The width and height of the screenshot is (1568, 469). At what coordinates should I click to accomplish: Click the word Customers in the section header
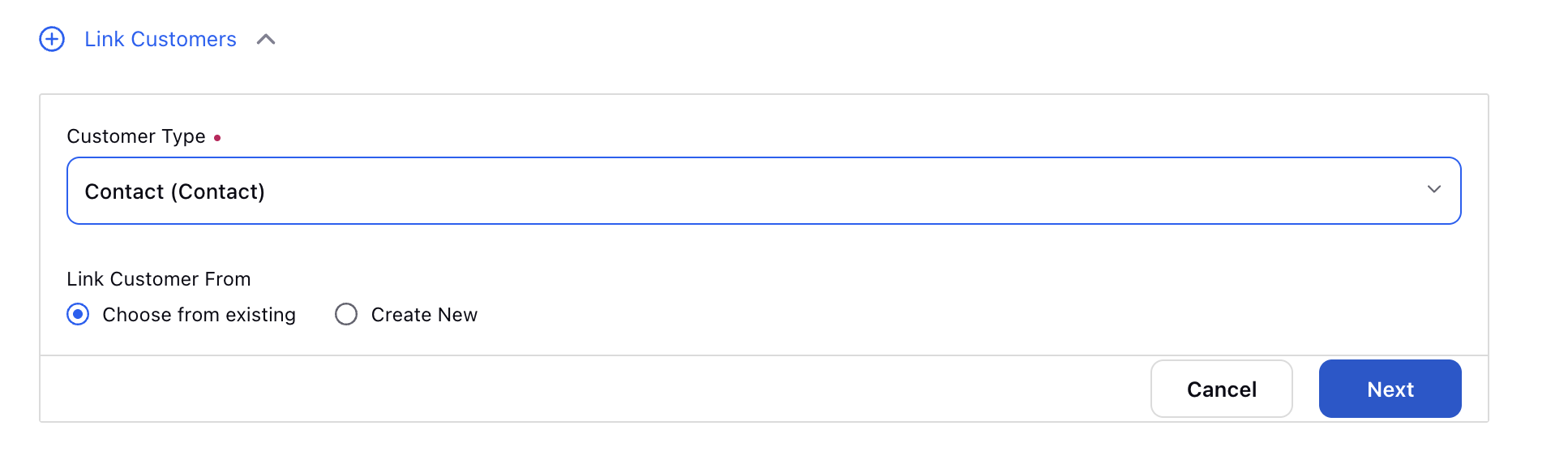pyautogui.click(x=183, y=39)
